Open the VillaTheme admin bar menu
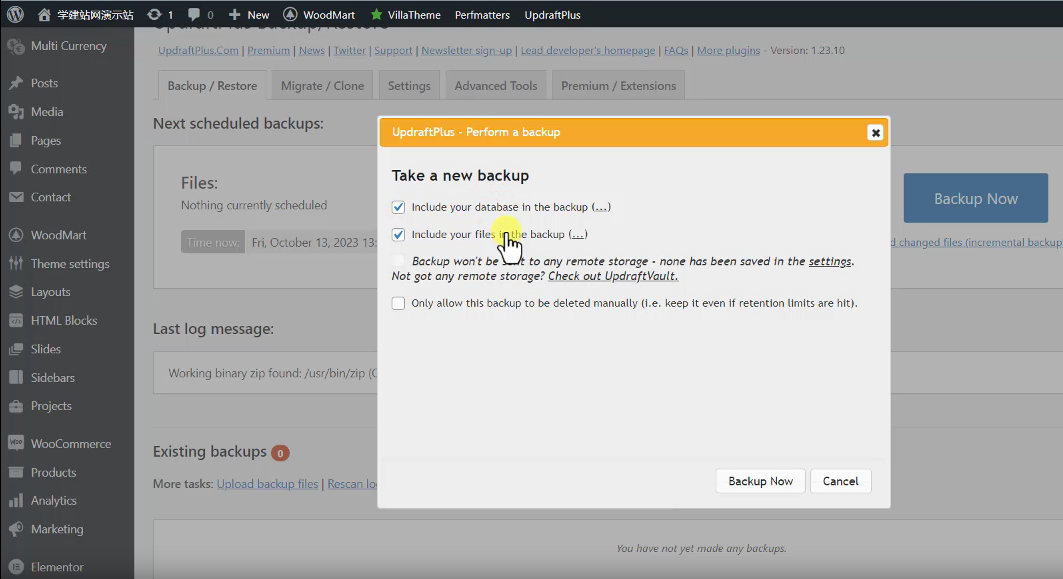This screenshot has width=1063, height=579. tap(405, 14)
